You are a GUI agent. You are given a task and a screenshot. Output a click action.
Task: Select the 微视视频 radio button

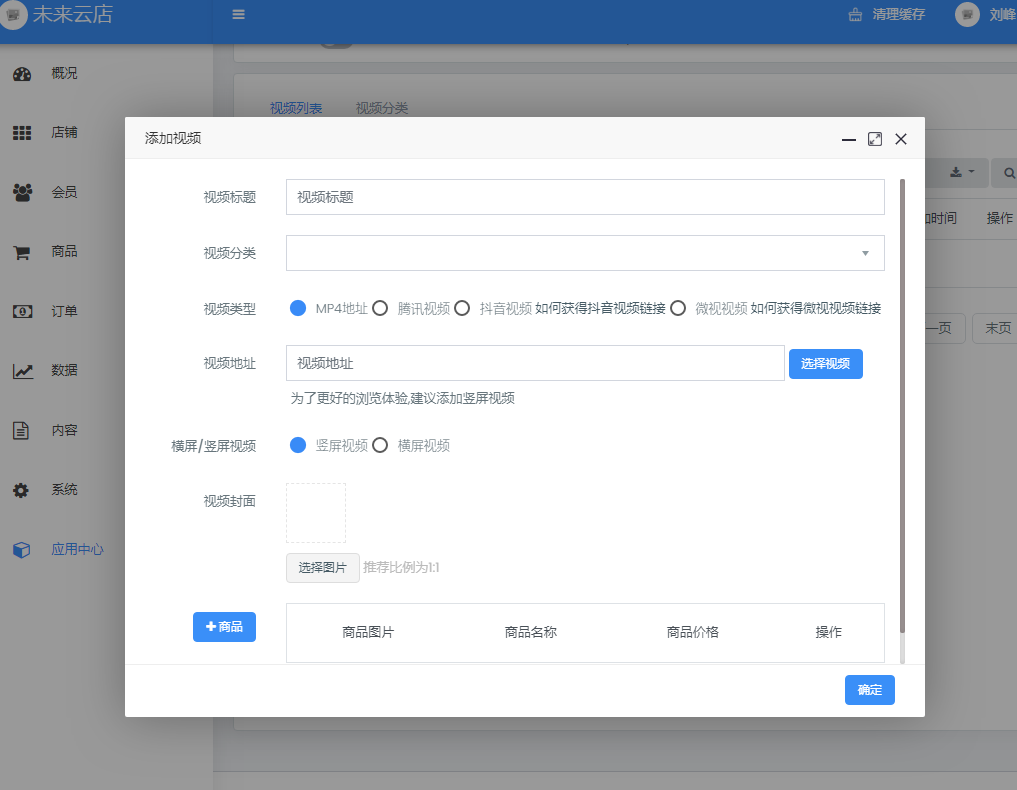point(678,309)
